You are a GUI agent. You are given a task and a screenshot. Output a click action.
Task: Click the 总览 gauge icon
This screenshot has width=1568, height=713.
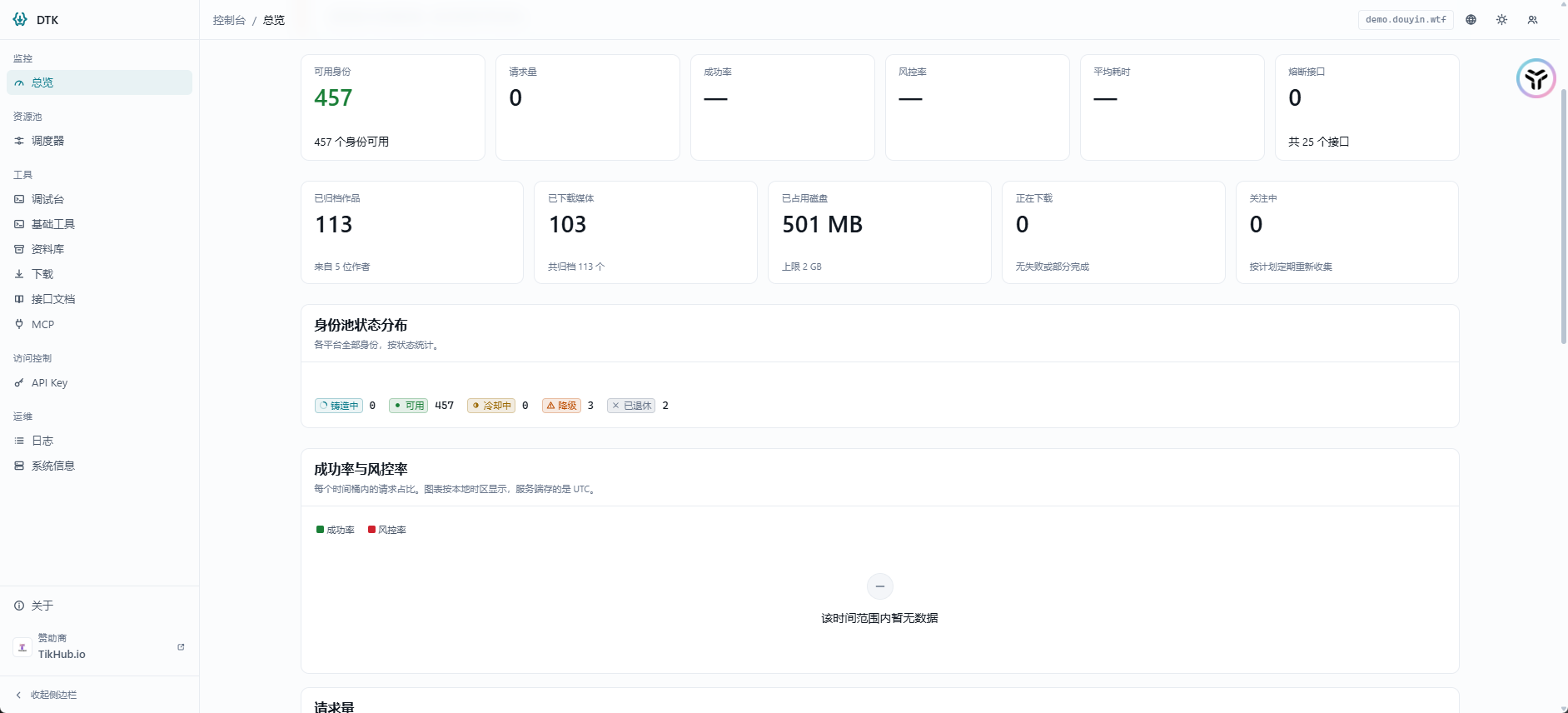coord(19,82)
